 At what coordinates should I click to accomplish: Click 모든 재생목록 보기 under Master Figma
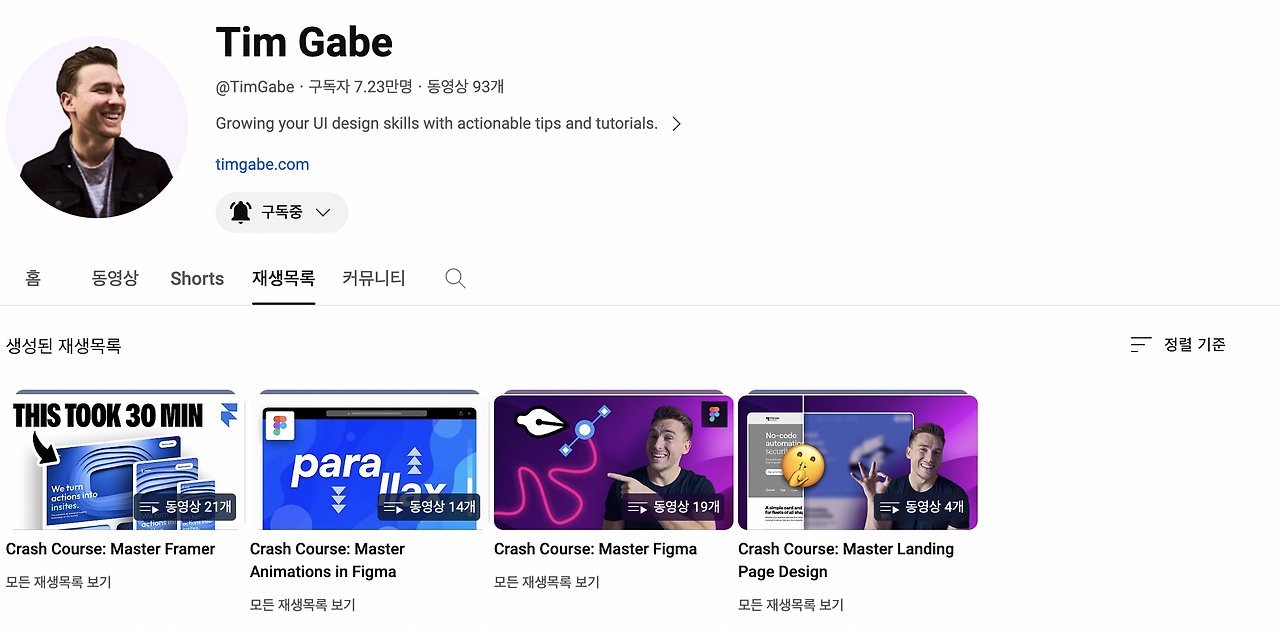[545, 581]
